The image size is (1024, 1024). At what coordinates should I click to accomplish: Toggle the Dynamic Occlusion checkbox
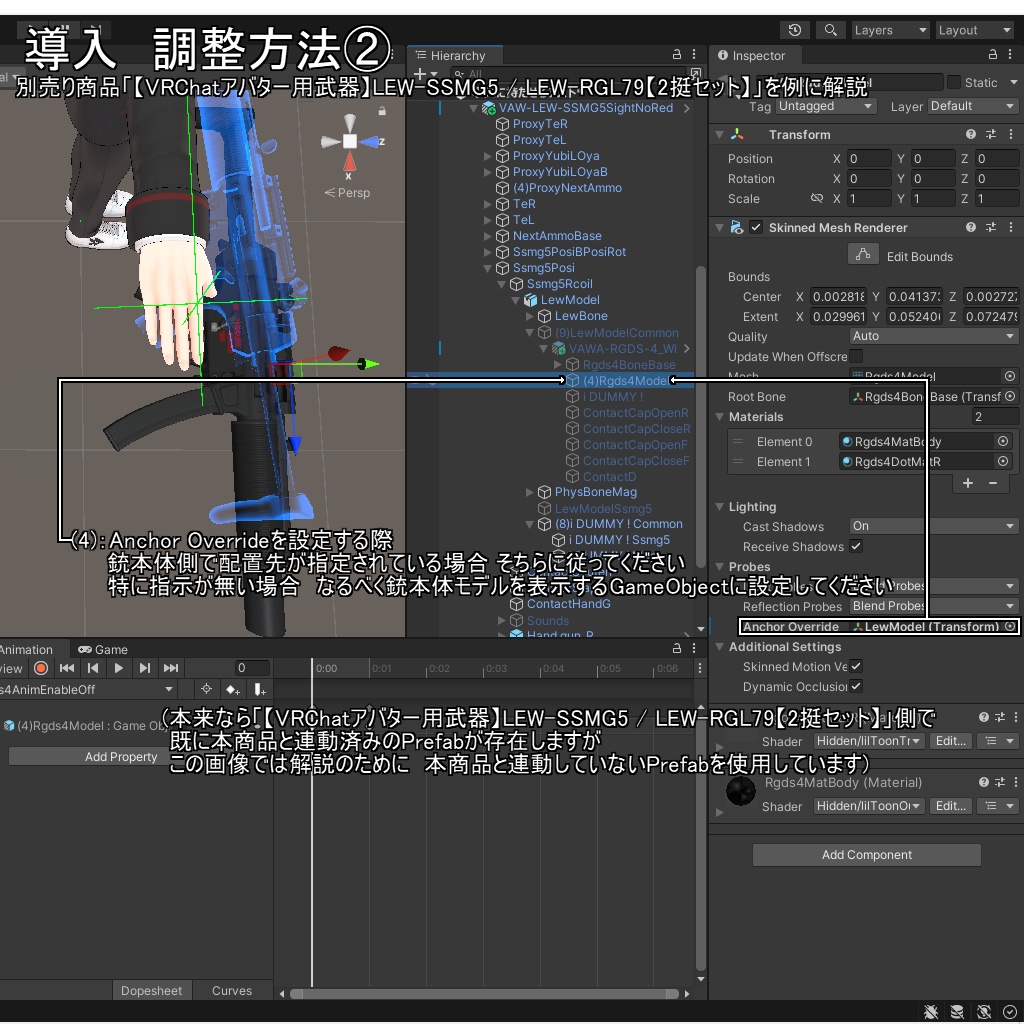(856, 686)
